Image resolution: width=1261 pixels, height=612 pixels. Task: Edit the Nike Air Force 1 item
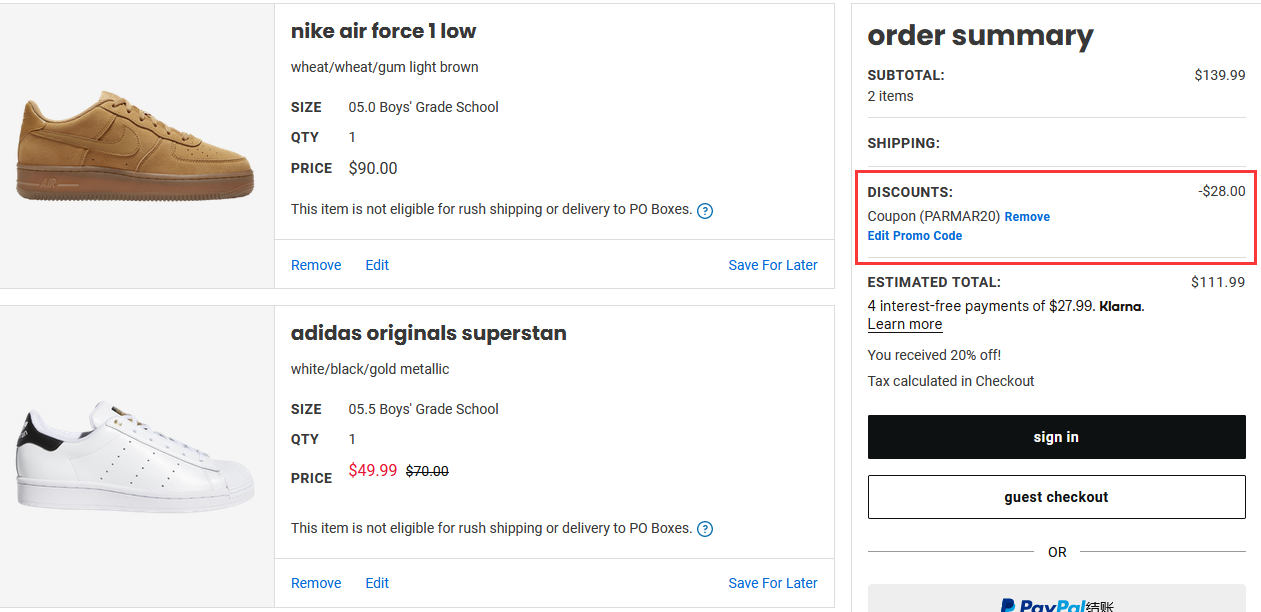pos(377,265)
